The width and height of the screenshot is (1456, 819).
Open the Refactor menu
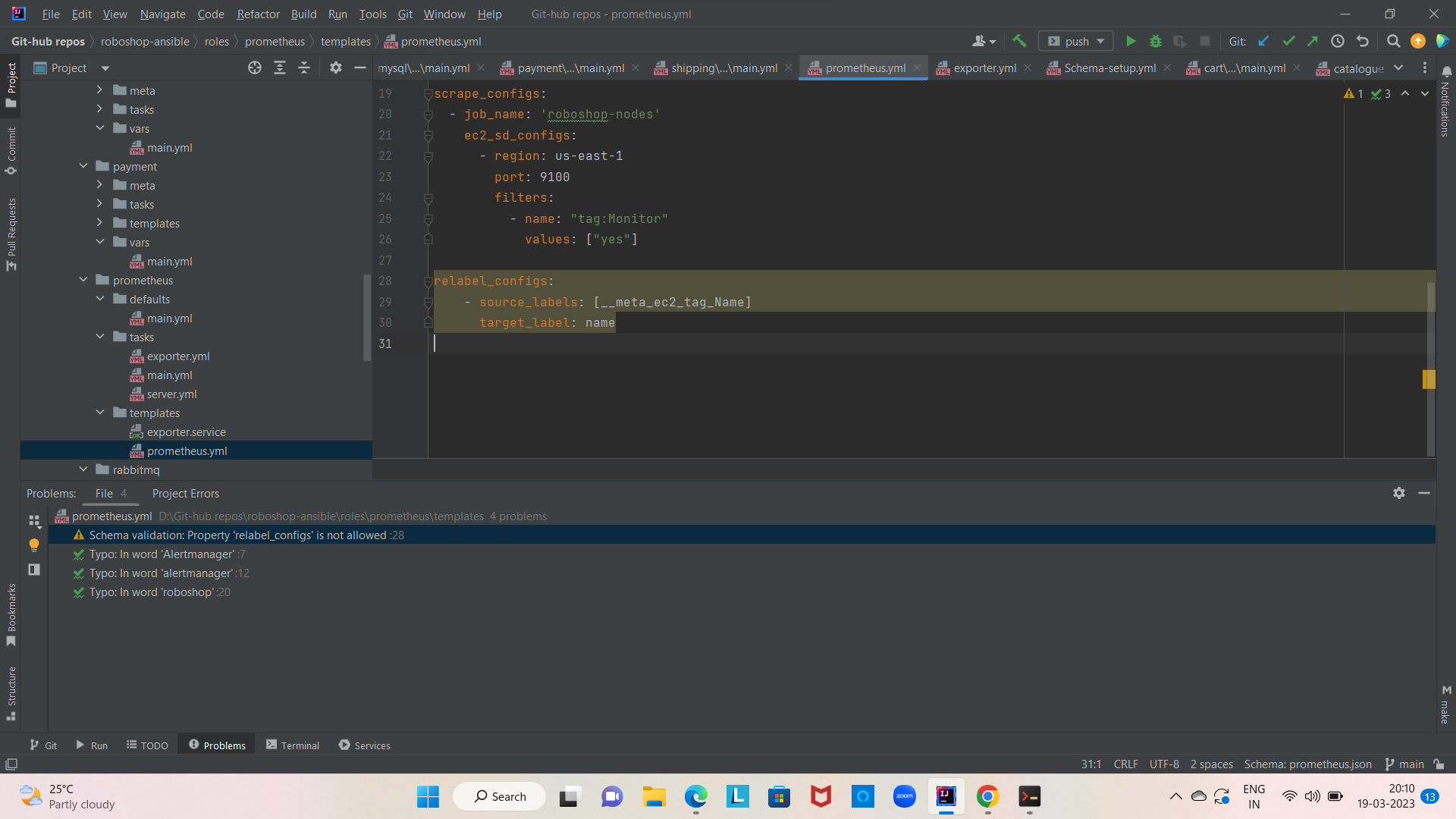258,14
